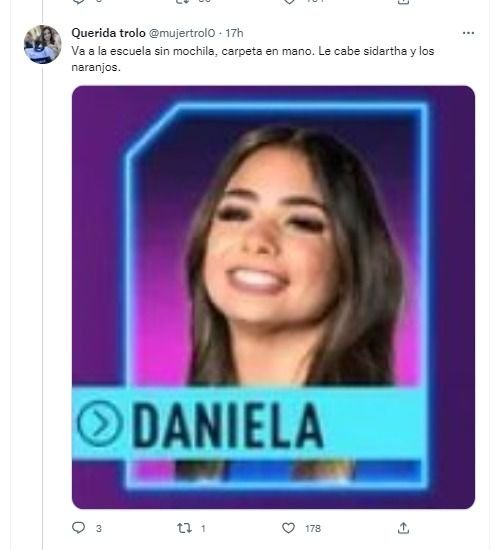
Task: Click the like count showing 178
Action: (x=313, y=528)
